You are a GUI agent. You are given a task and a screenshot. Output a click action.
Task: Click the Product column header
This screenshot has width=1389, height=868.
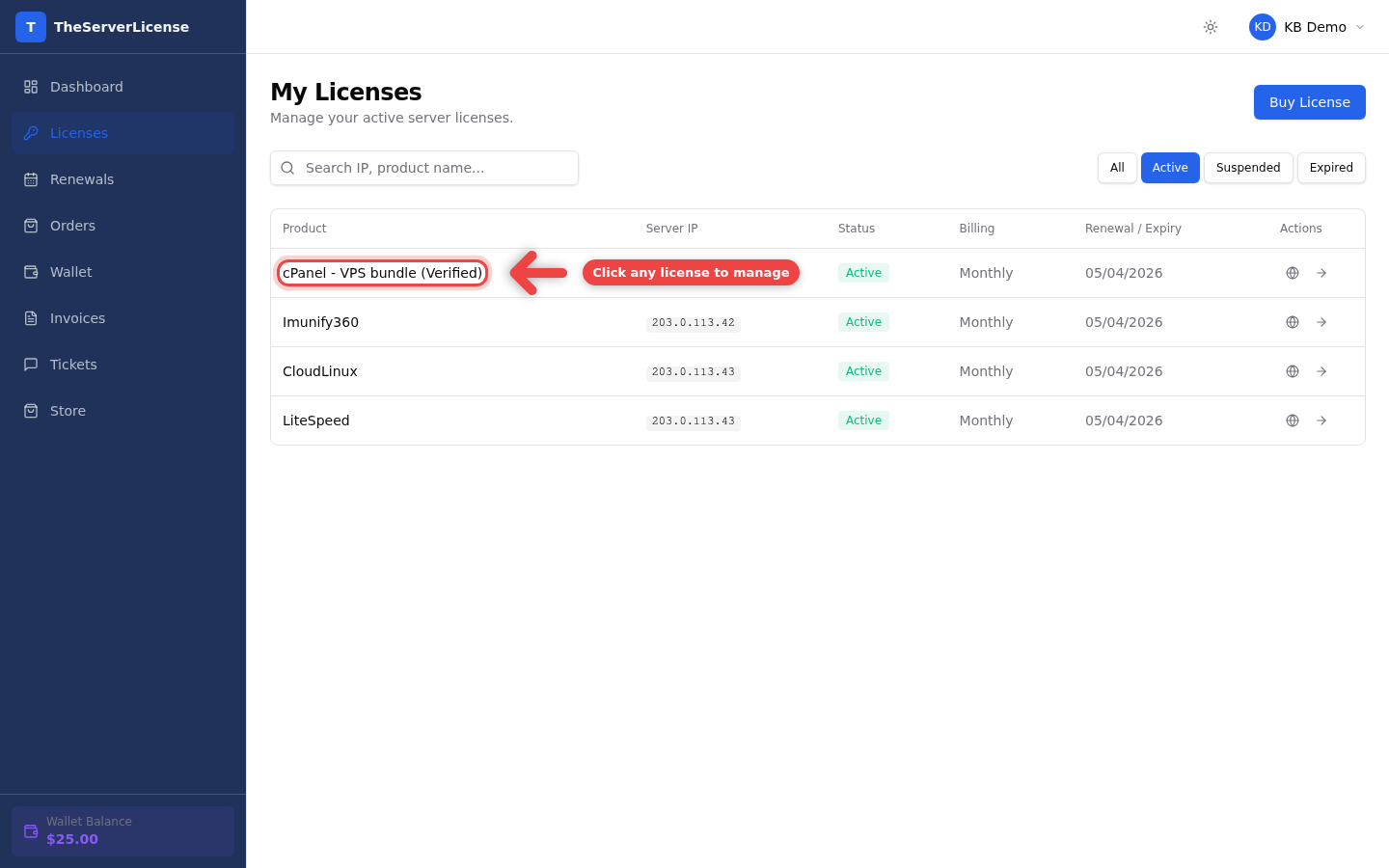point(305,229)
